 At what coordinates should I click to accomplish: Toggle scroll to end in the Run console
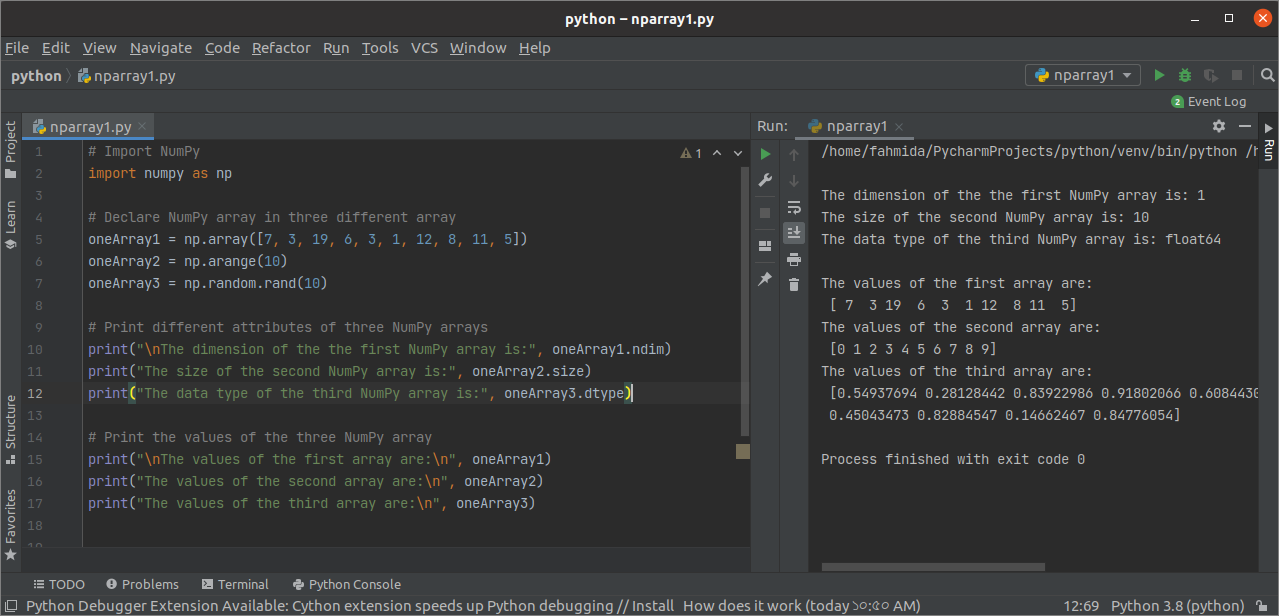[x=793, y=233]
